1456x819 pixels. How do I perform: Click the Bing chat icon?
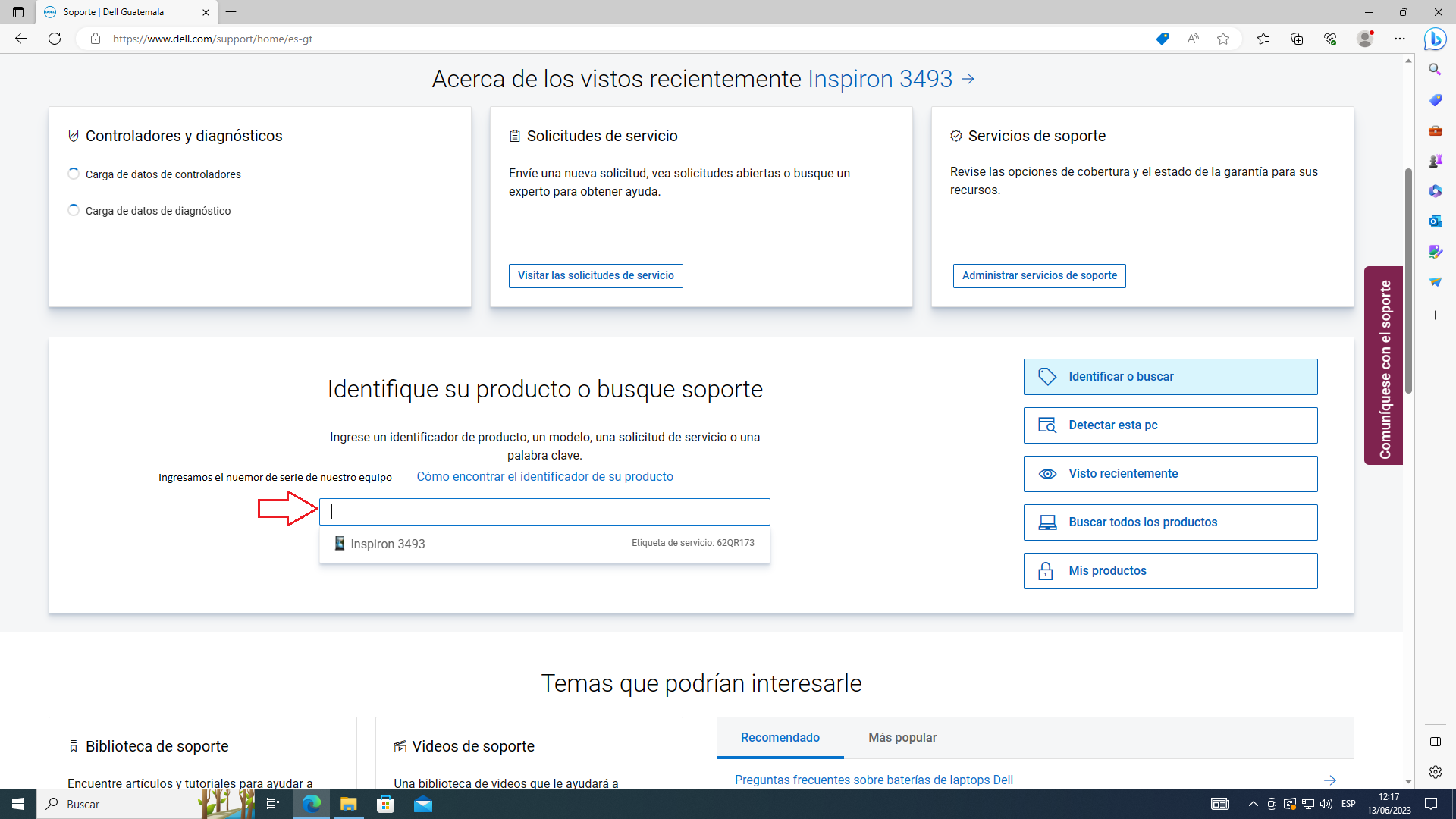pos(1435,39)
